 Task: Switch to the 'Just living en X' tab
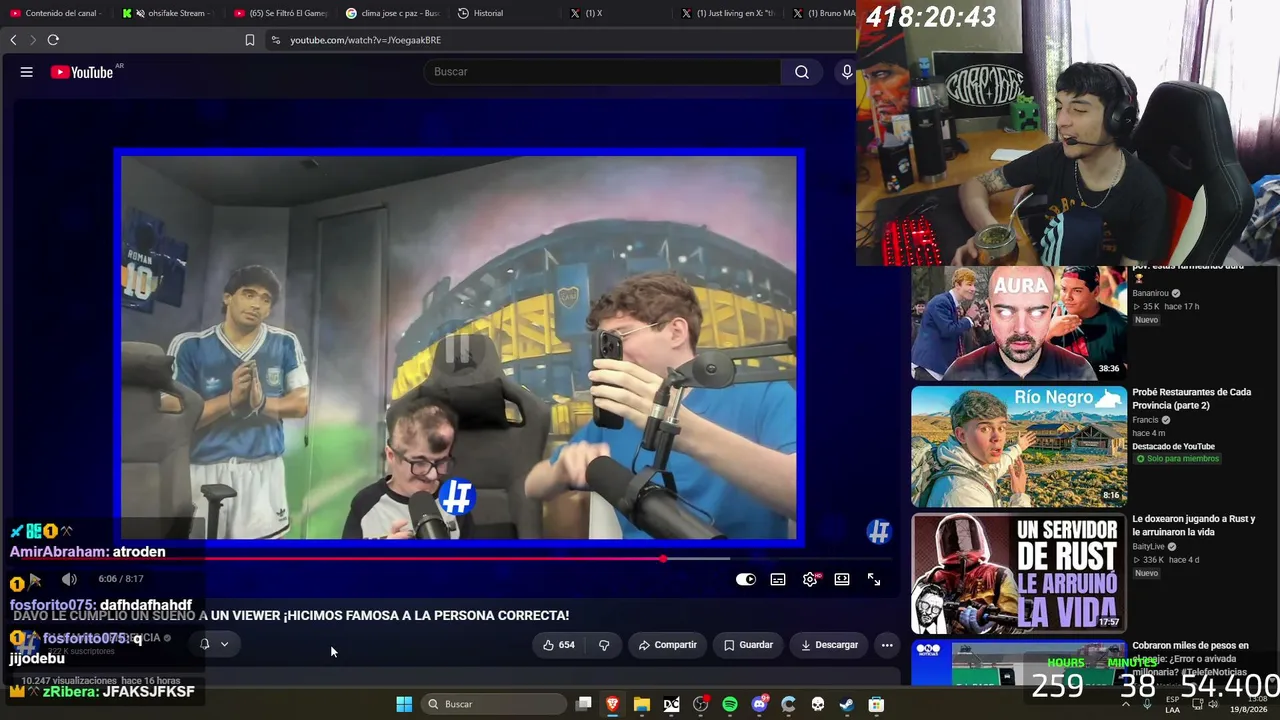pyautogui.click(x=727, y=13)
